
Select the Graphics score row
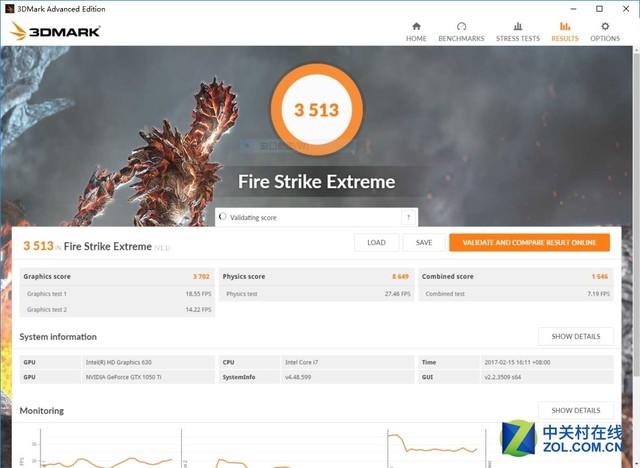[x=117, y=276]
